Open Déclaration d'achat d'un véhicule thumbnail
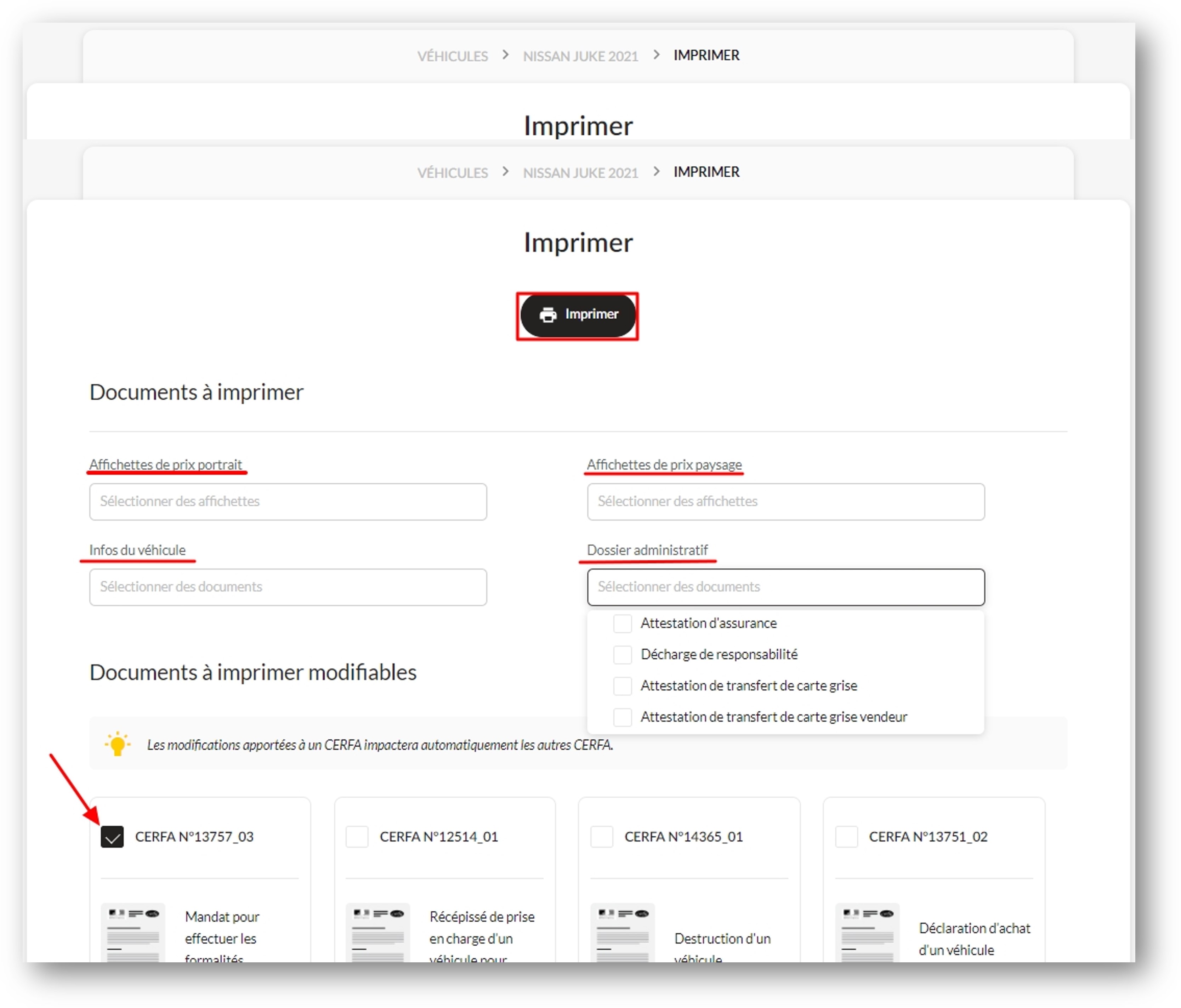This screenshot has width=1181, height=1008. [868, 932]
